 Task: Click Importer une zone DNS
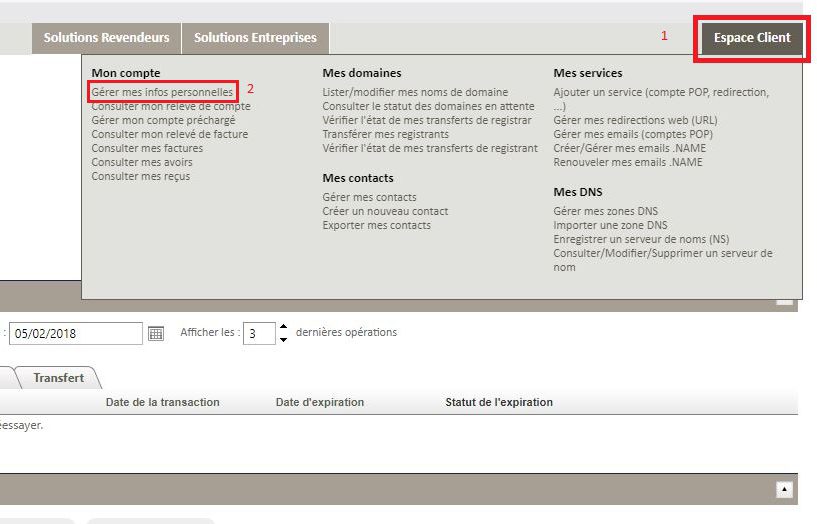610,225
